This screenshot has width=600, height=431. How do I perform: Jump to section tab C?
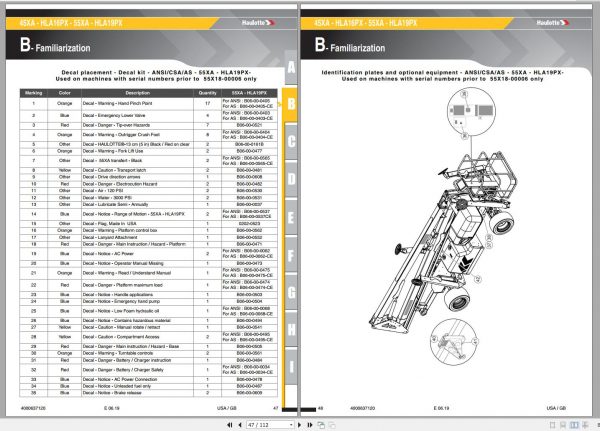tap(291, 141)
